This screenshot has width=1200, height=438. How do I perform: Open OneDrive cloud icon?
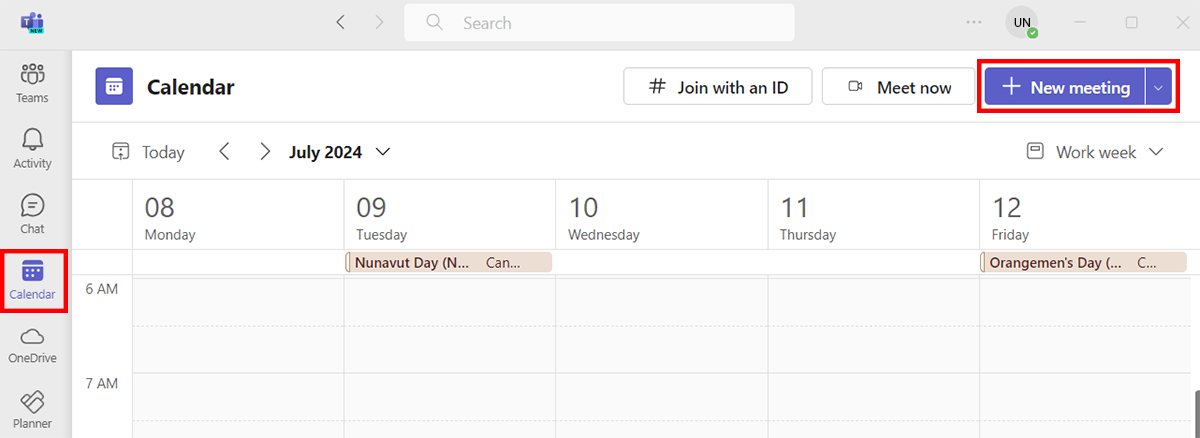[x=32, y=344]
